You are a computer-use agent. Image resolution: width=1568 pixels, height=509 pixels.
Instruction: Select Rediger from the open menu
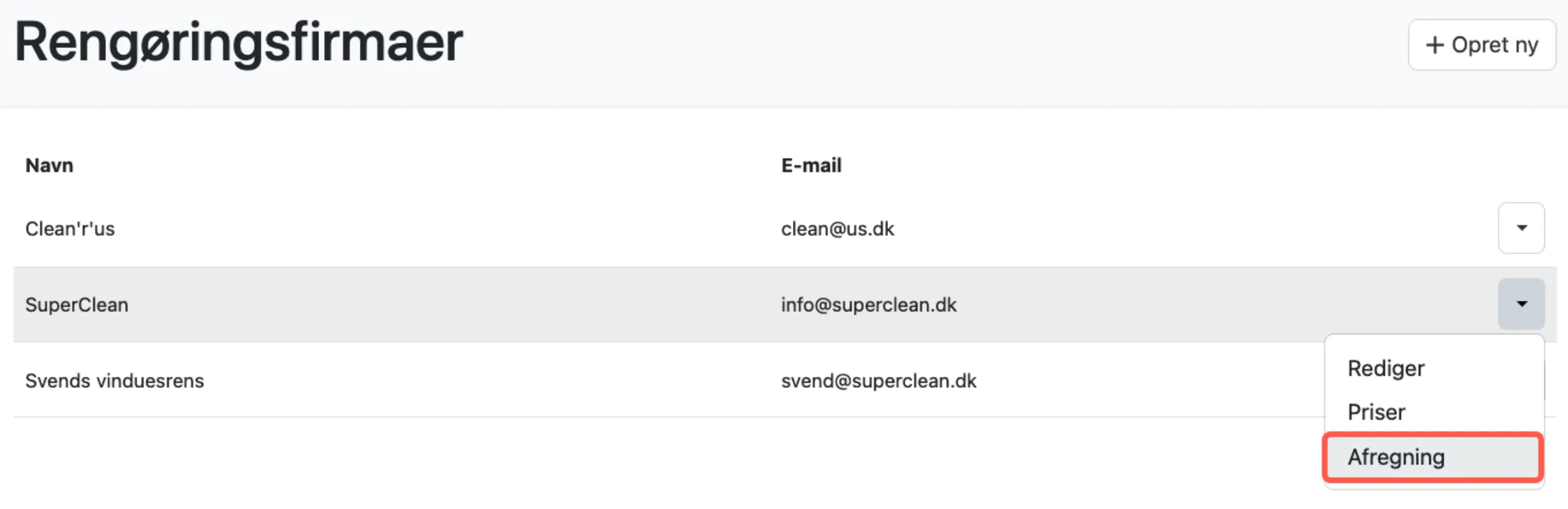click(x=1386, y=369)
